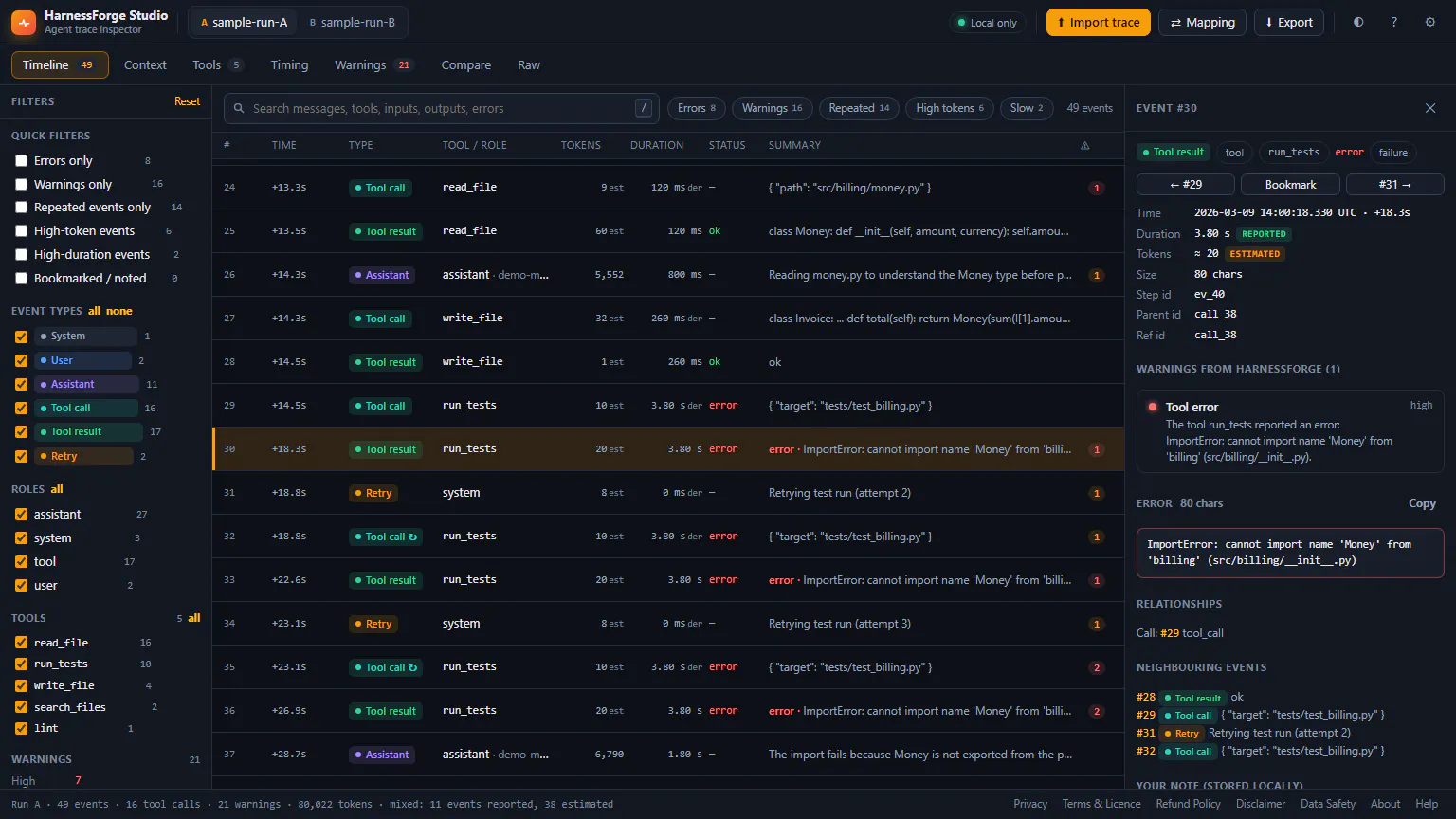The image size is (1456, 819).
Task: Sort by the Duration column header
Action: 657,145
